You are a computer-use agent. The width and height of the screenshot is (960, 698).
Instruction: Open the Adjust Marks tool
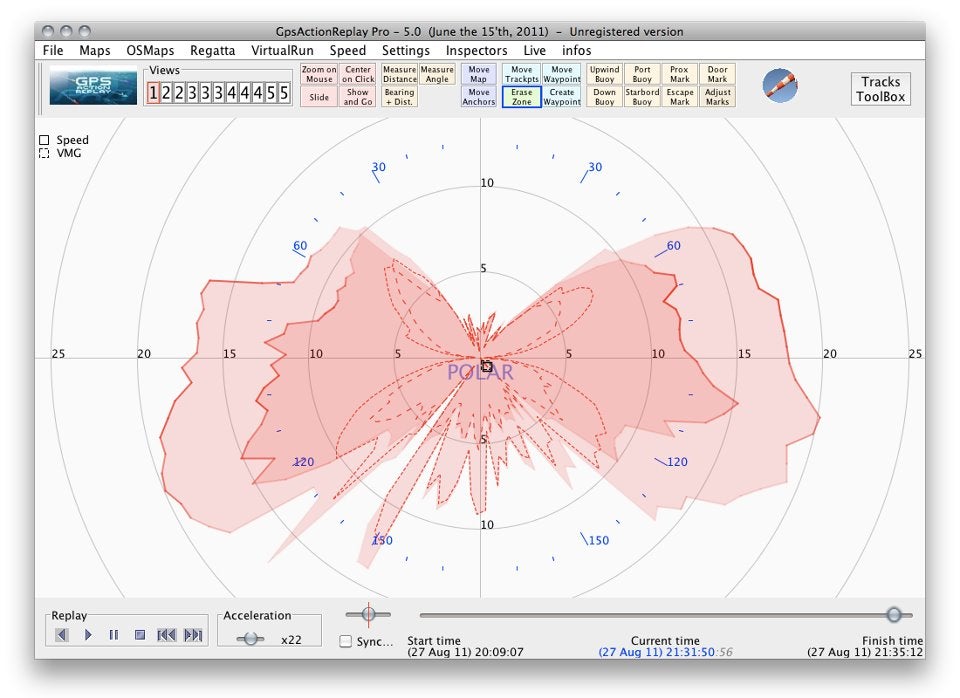(717, 97)
